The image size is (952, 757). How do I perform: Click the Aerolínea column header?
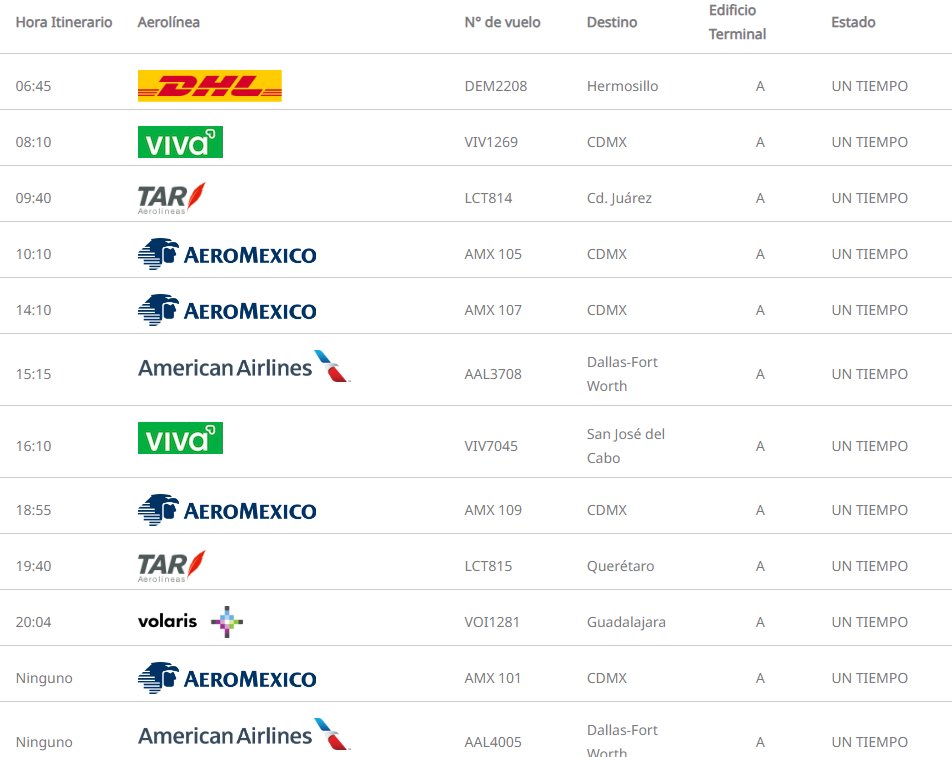point(168,22)
